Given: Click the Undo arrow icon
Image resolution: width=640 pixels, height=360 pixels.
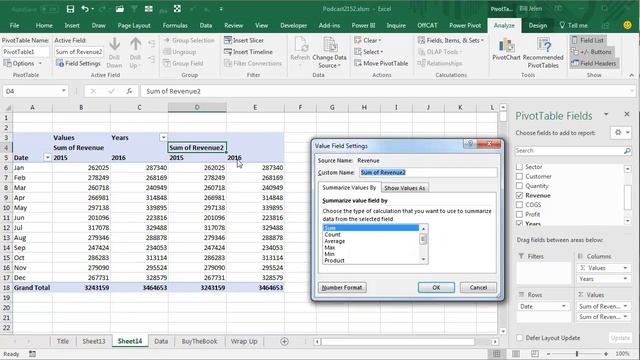Looking at the screenshot, I should coord(85,9).
